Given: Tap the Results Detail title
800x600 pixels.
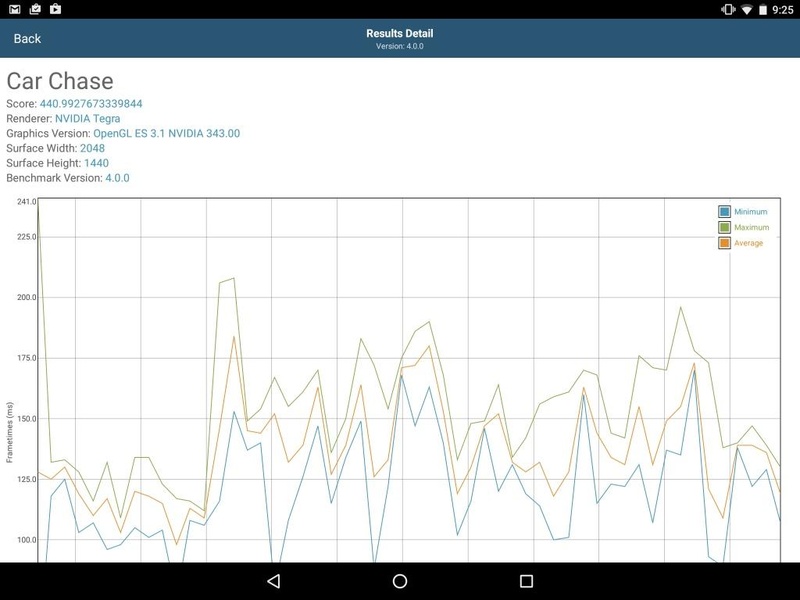Looking at the screenshot, I should click(399, 34).
